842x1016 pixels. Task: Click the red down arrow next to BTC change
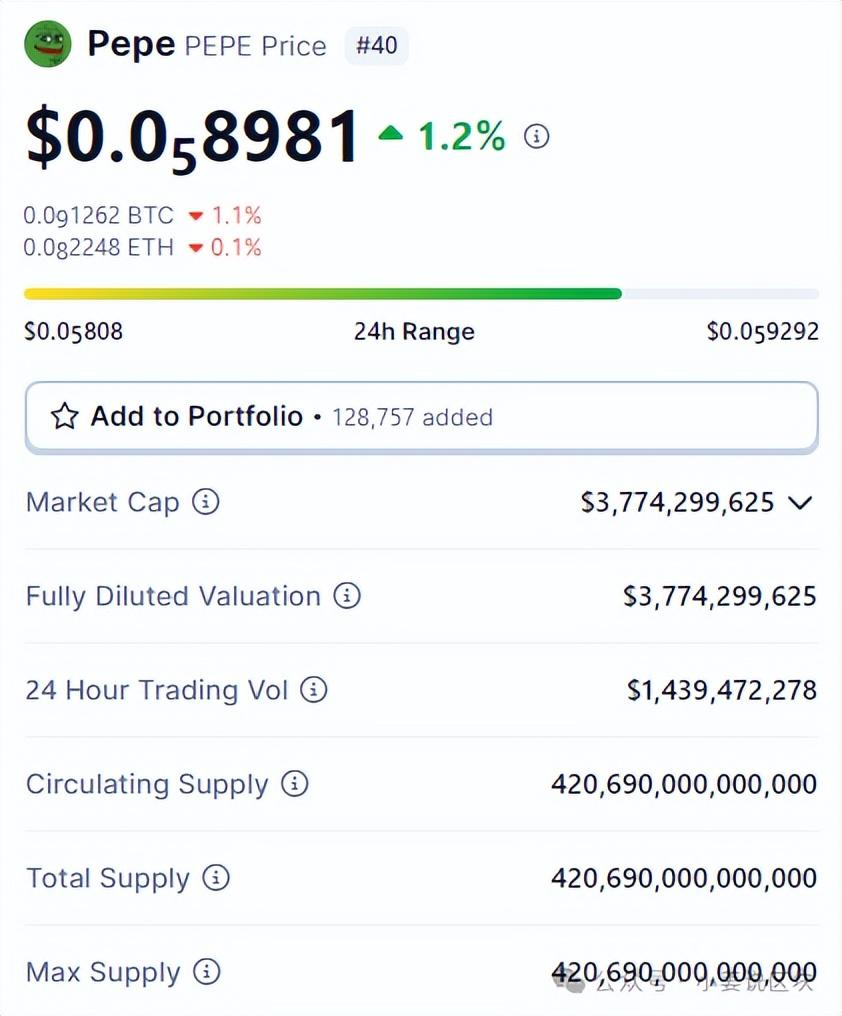tap(196, 215)
